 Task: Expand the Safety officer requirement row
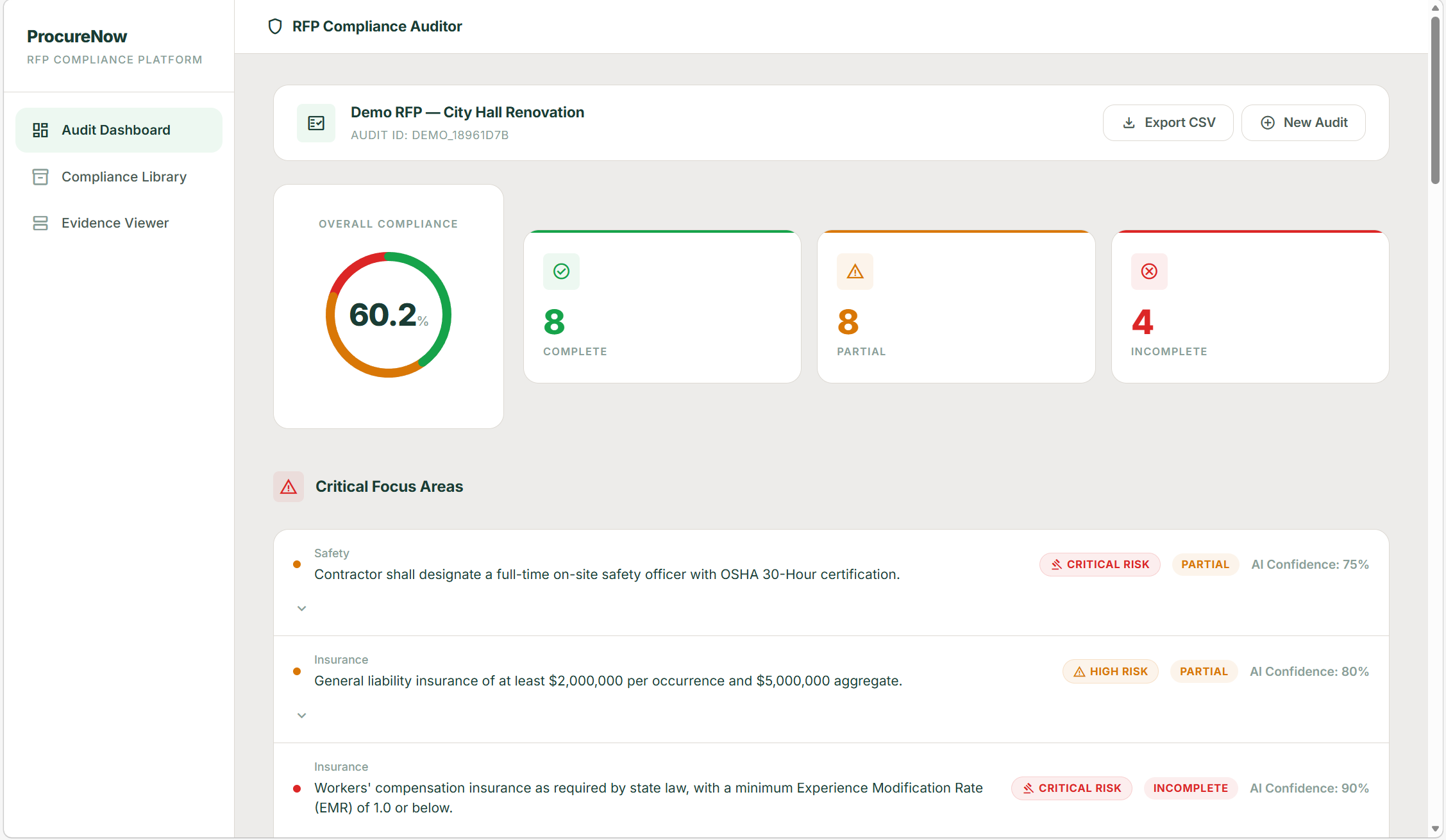[x=301, y=609]
